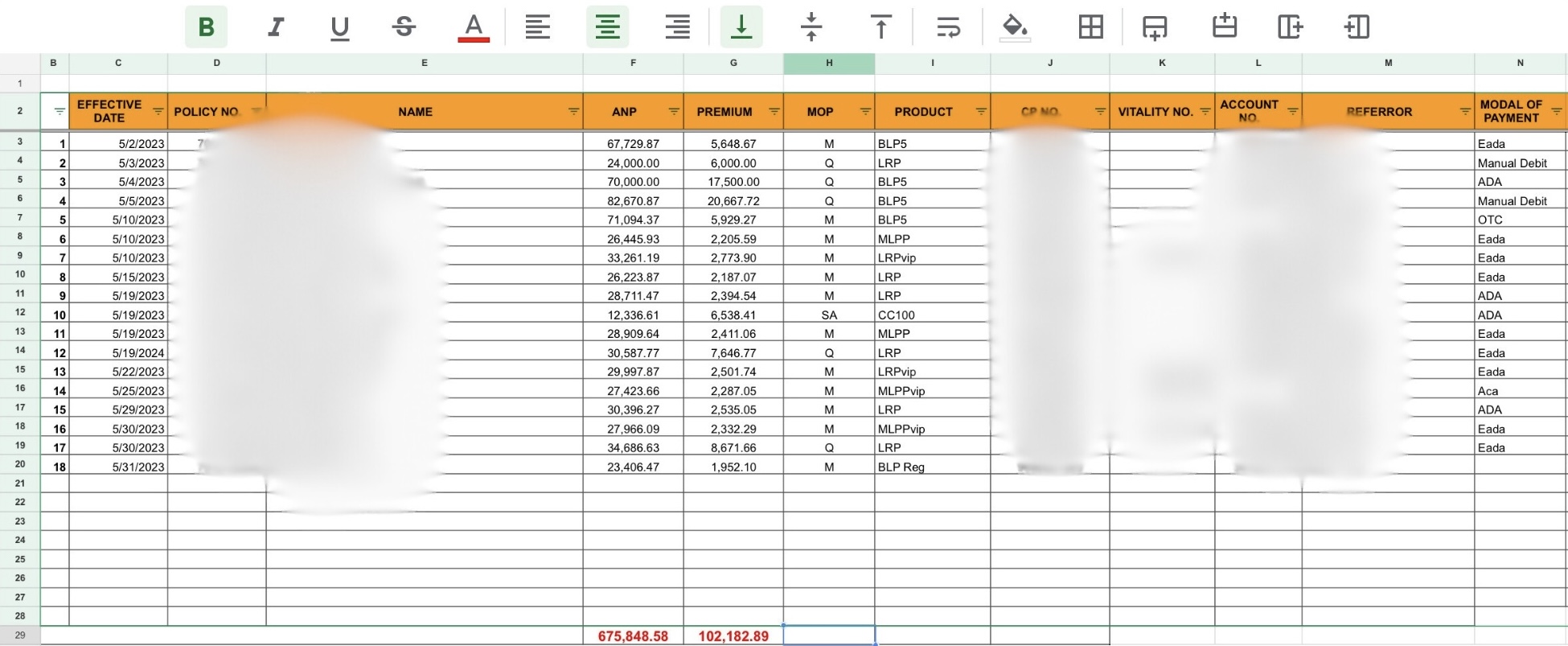
Task: Insert a column to the left
Action: point(1357,27)
